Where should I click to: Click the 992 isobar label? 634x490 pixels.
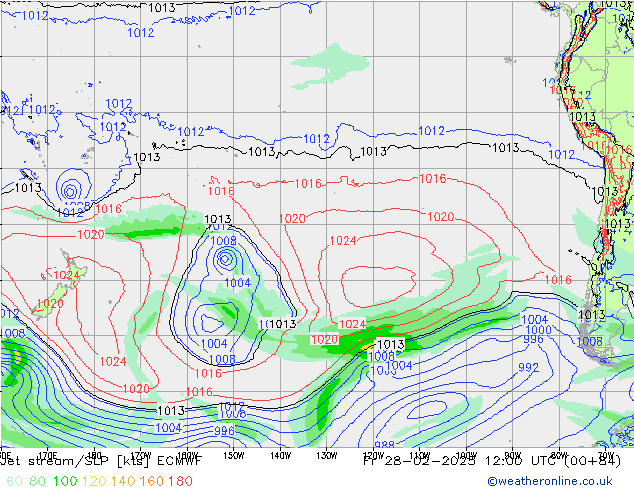click(528, 368)
